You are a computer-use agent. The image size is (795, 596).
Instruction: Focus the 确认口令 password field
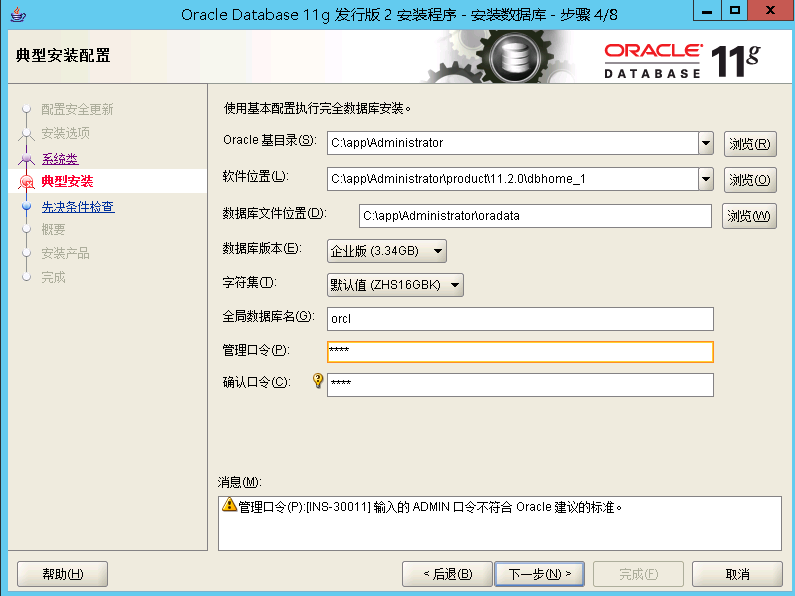[520, 385]
